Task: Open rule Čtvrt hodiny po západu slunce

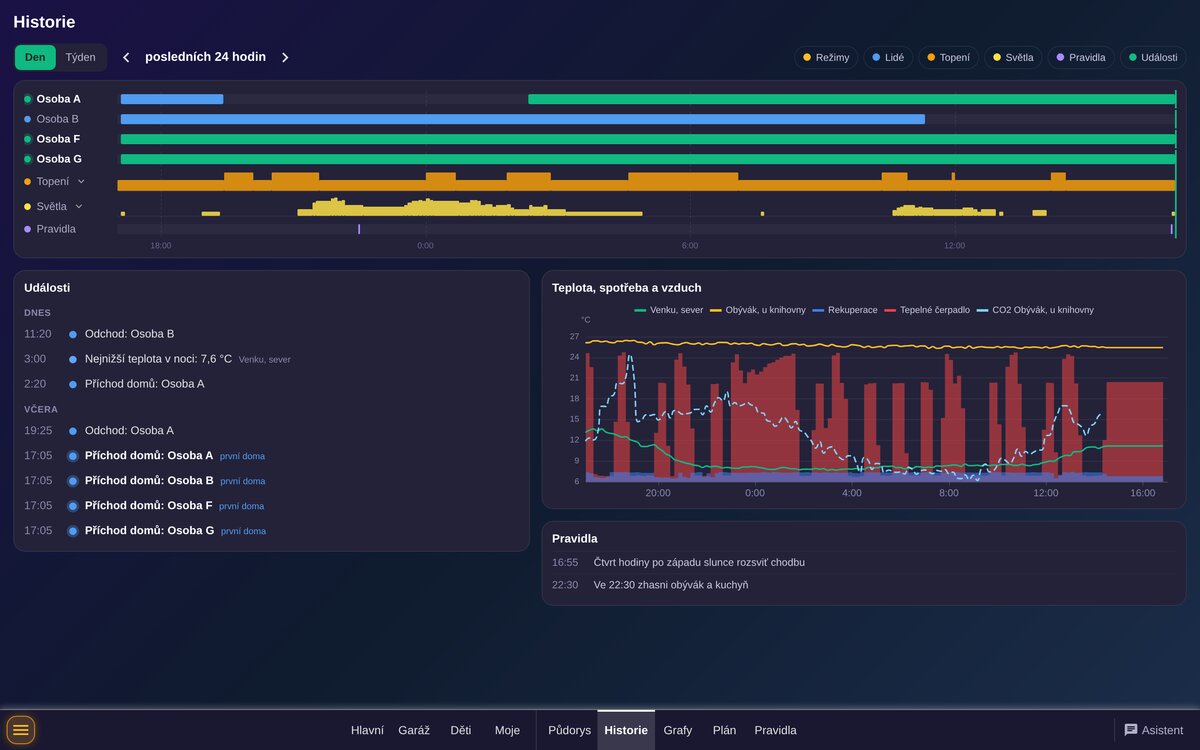Action: [x=864, y=562]
